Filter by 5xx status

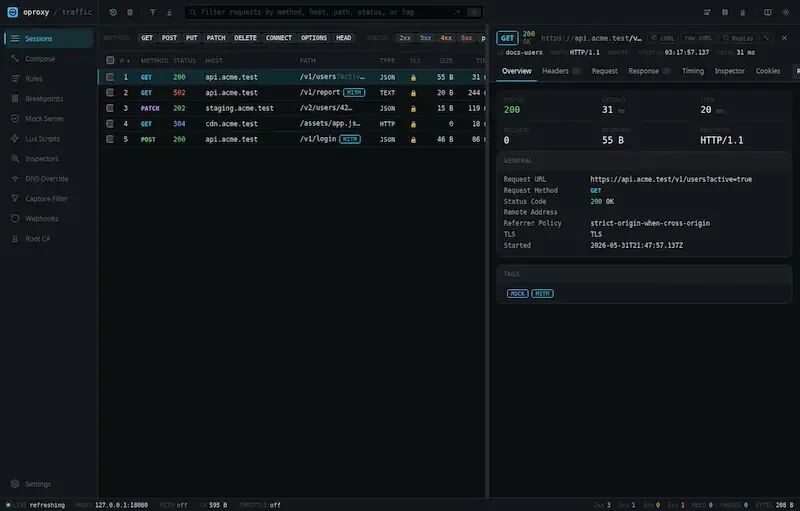(x=466, y=38)
